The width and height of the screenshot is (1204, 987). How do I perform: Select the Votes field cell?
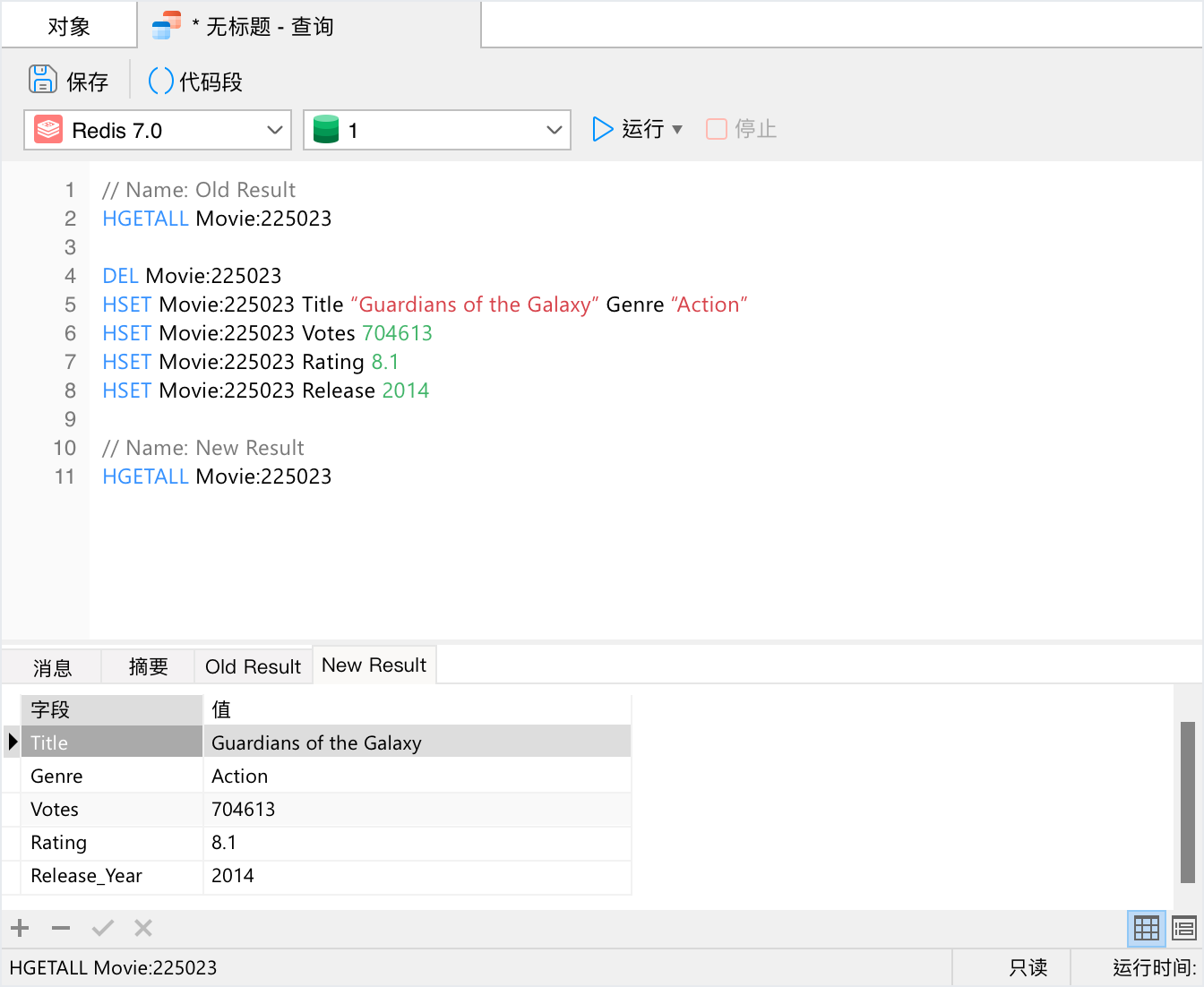tap(112, 809)
